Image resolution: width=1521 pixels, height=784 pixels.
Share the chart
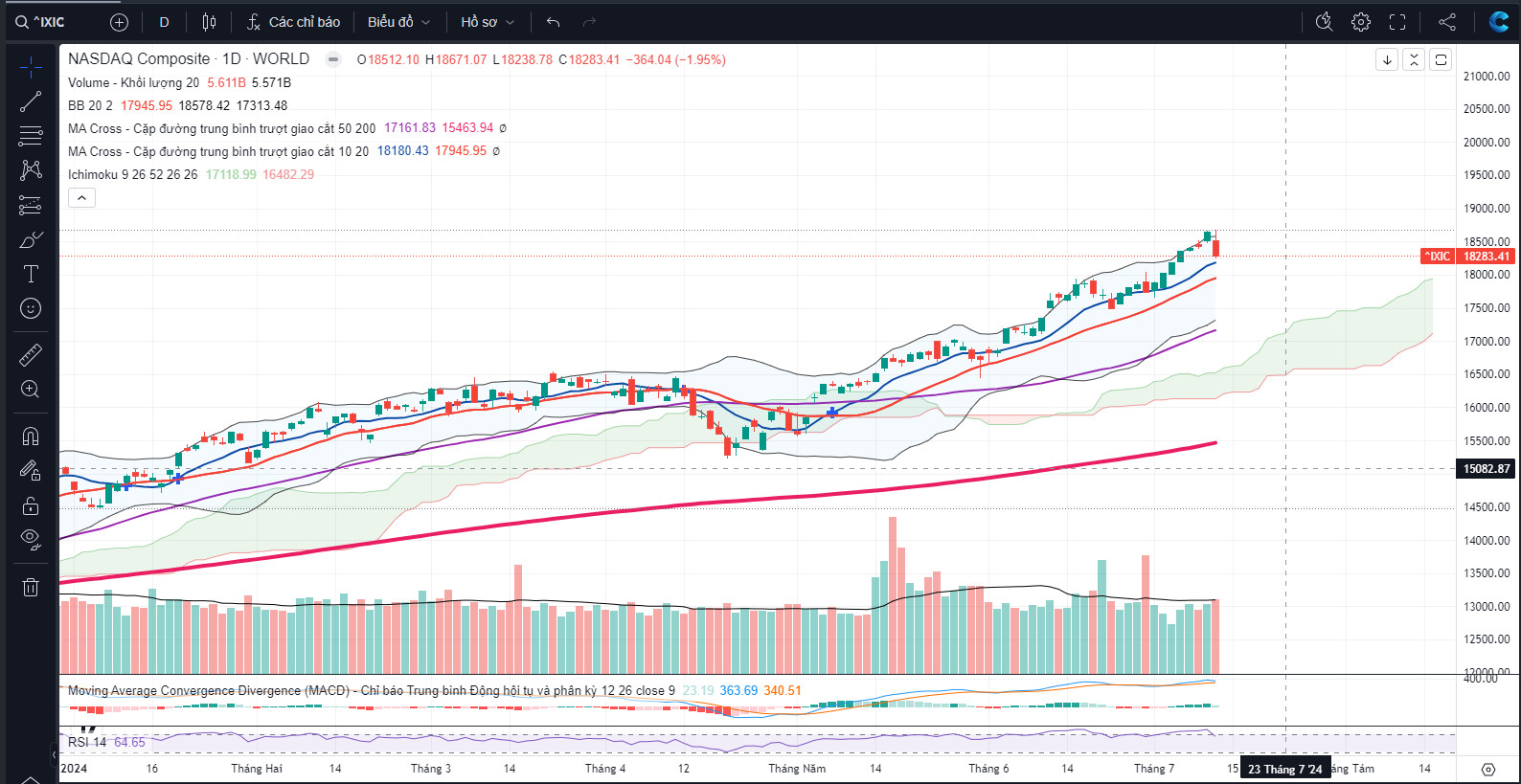(1447, 22)
